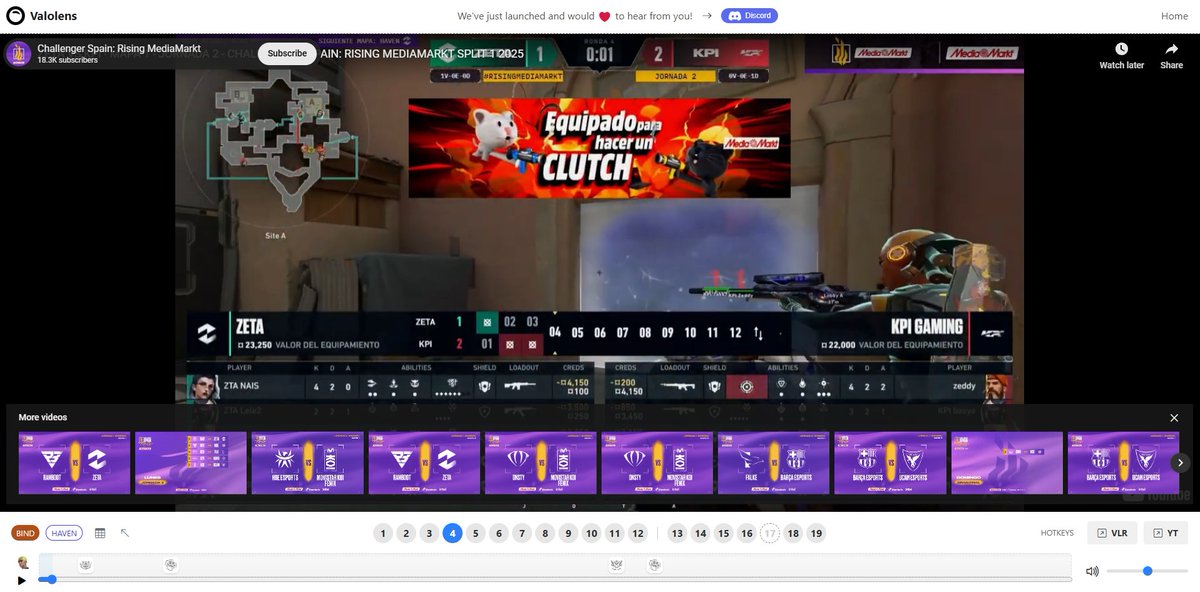Screen dimensions: 1200x592
Task: Select the BIND map toggle
Action: point(25,533)
